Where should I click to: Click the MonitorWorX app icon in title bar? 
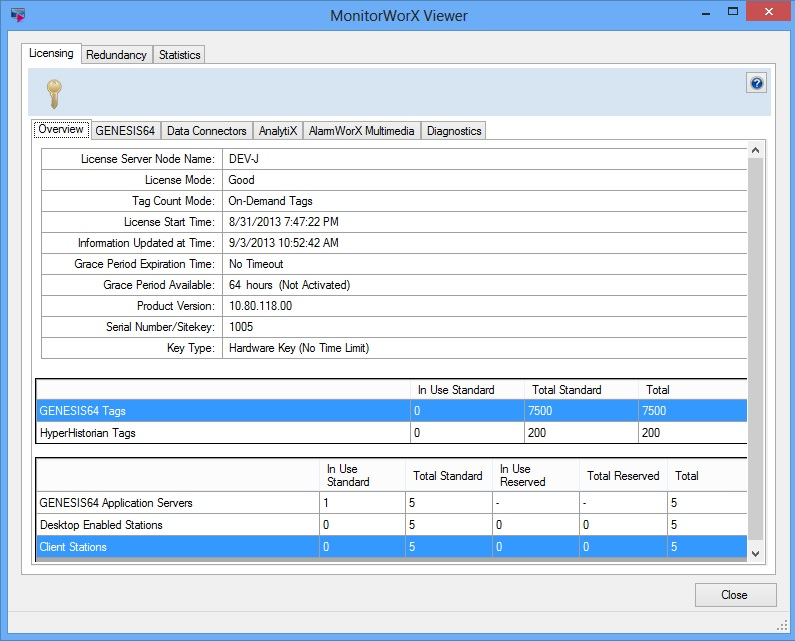tap(17, 16)
